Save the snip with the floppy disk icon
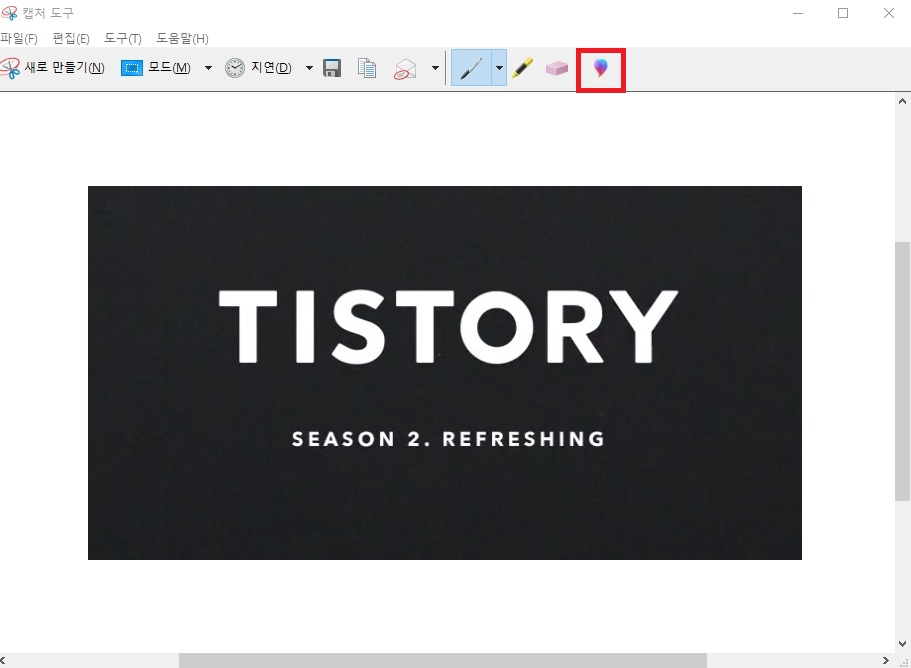 click(x=332, y=68)
